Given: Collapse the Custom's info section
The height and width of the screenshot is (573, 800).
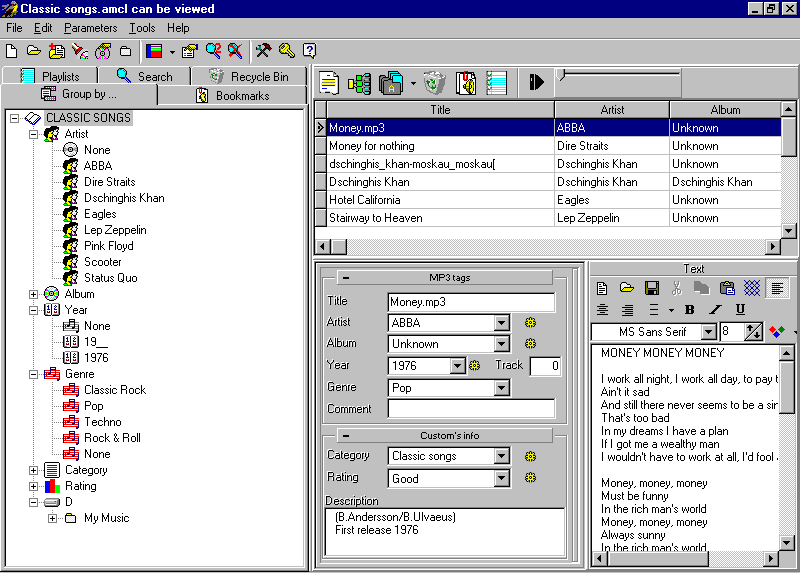Looking at the screenshot, I should pos(346,436).
